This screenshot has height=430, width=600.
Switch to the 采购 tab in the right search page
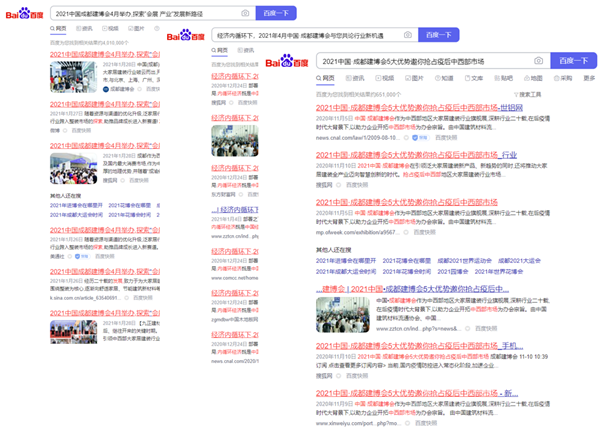tap(563, 78)
